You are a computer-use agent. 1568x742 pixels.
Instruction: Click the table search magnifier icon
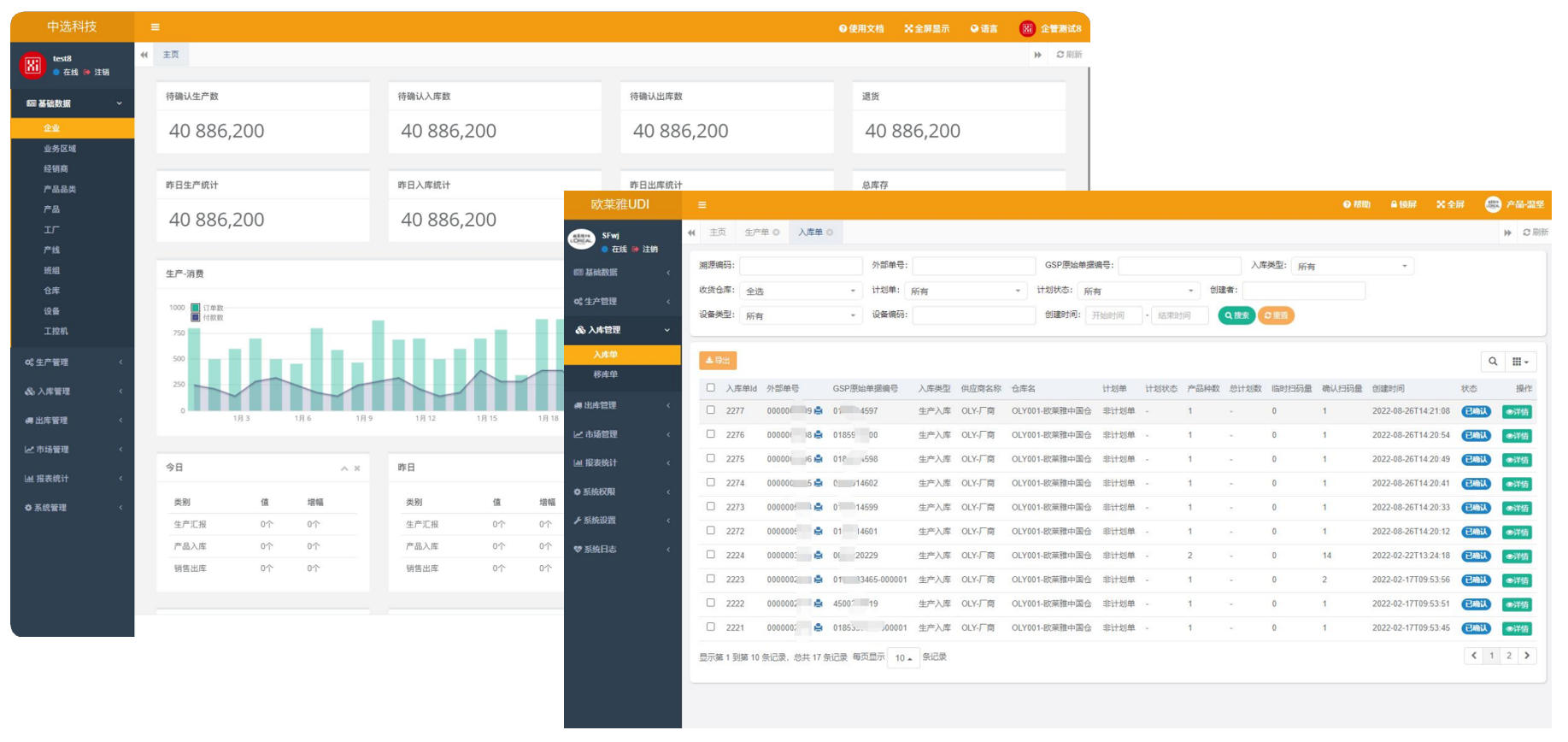[x=1493, y=362]
